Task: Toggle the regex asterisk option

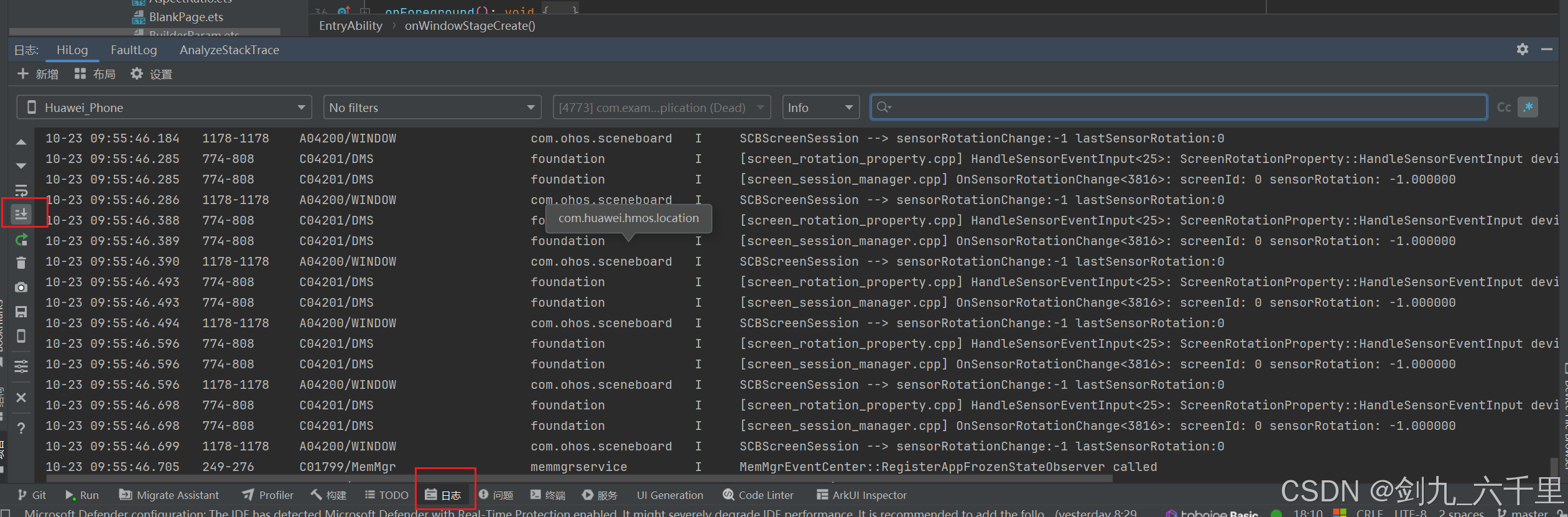Action: click(x=1528, y=107)
